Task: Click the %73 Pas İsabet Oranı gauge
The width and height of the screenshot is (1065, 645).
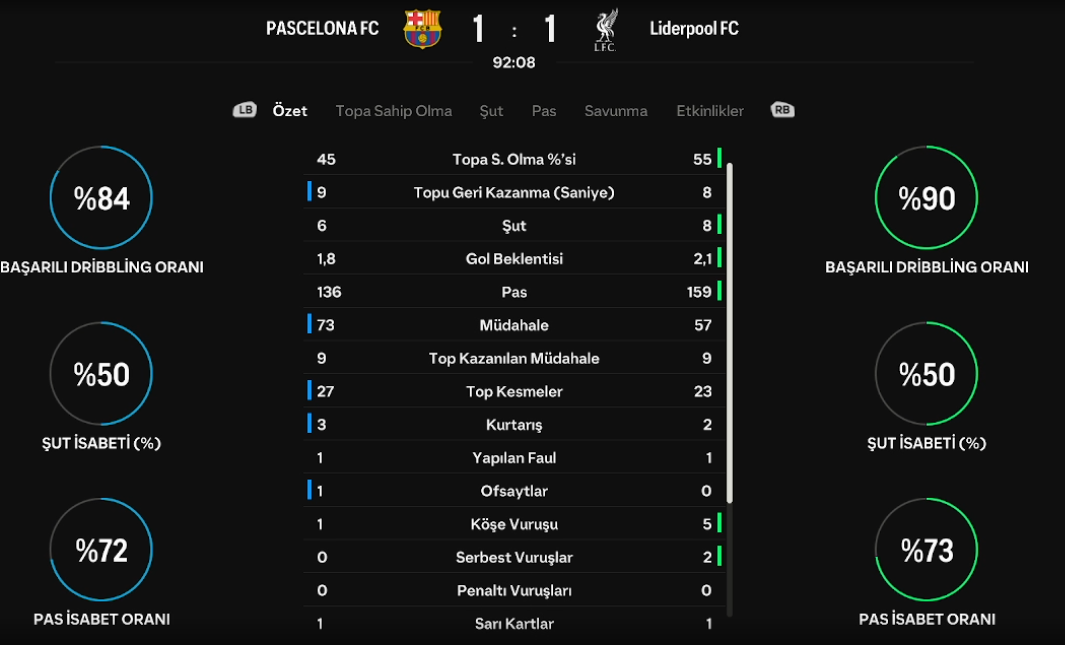Action: coord(926,549)
